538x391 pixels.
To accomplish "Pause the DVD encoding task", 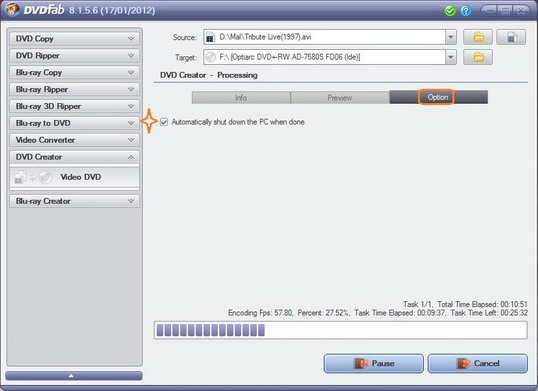I will point(374,364).
